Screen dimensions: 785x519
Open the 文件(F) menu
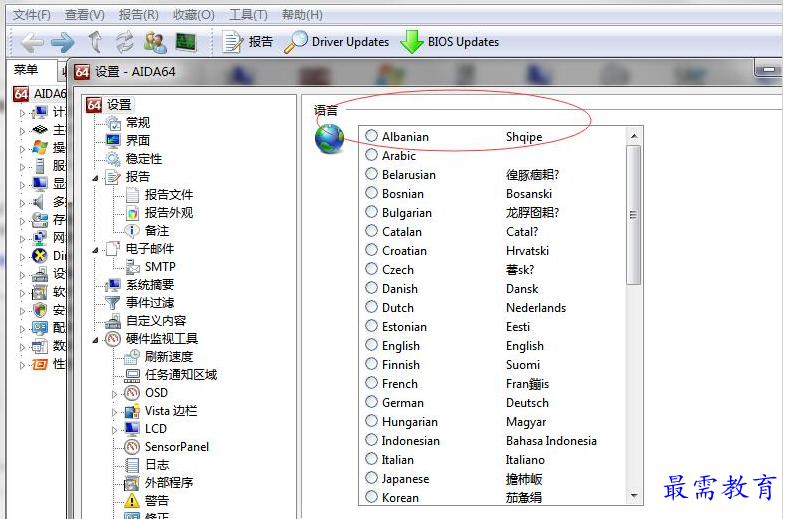click(x=32, y=15)
